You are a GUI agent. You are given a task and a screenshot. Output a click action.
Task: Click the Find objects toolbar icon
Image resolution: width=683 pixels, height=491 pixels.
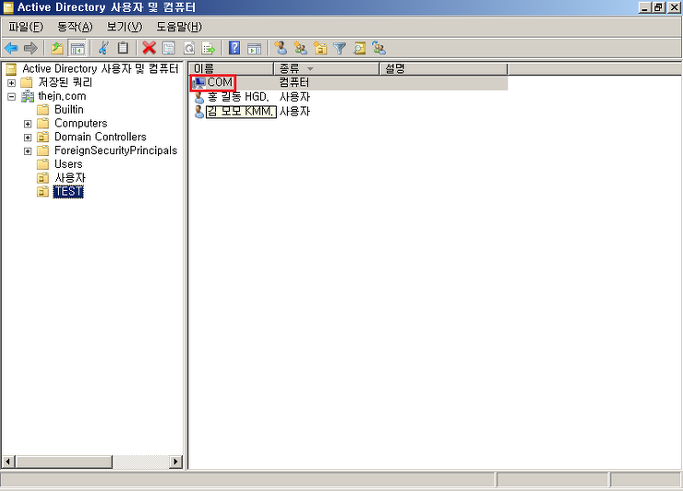[359, 48]
